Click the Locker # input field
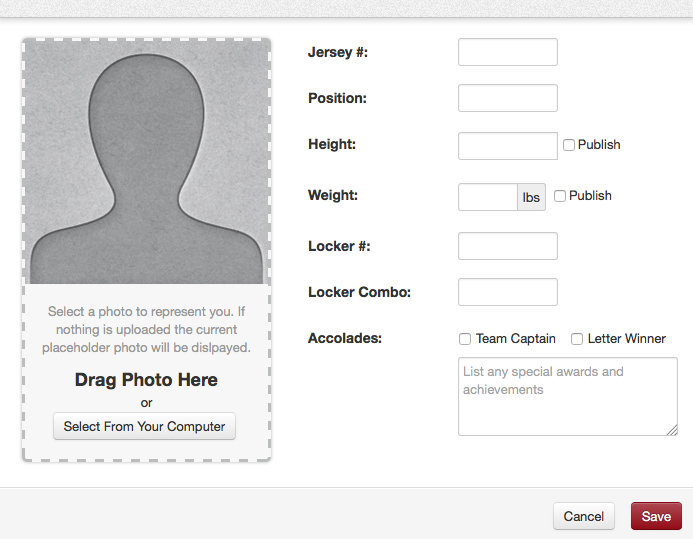The height and width of the screenshot is (539, 693). [x=507, y=246]
